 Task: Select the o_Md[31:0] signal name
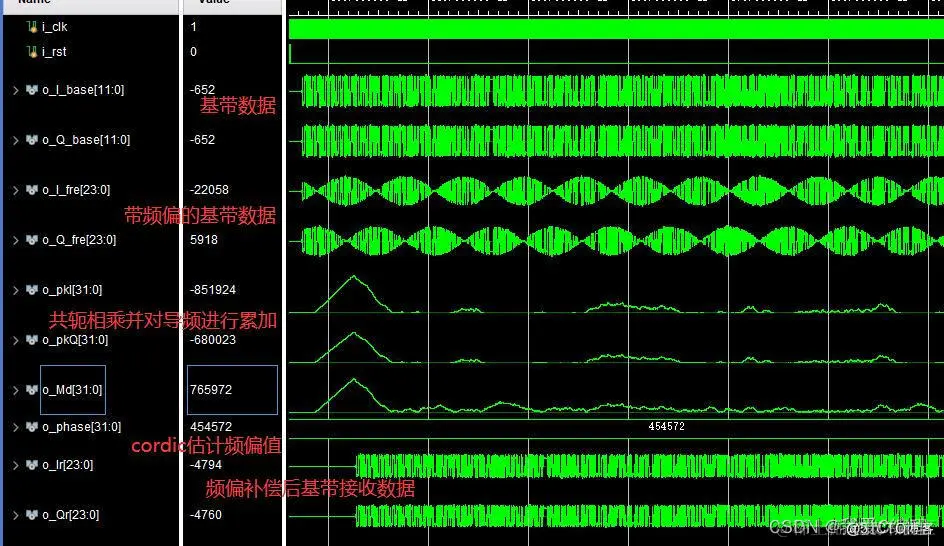point(72,389)
